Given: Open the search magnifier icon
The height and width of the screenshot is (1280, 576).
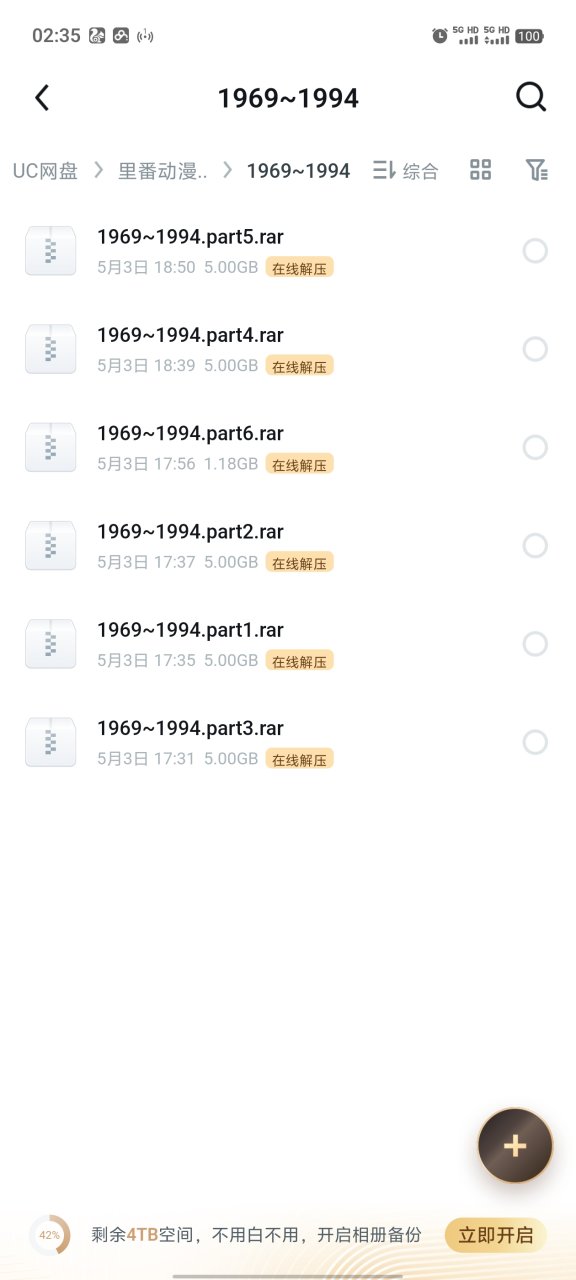Looking at the screenshot, I should (531, 97).
